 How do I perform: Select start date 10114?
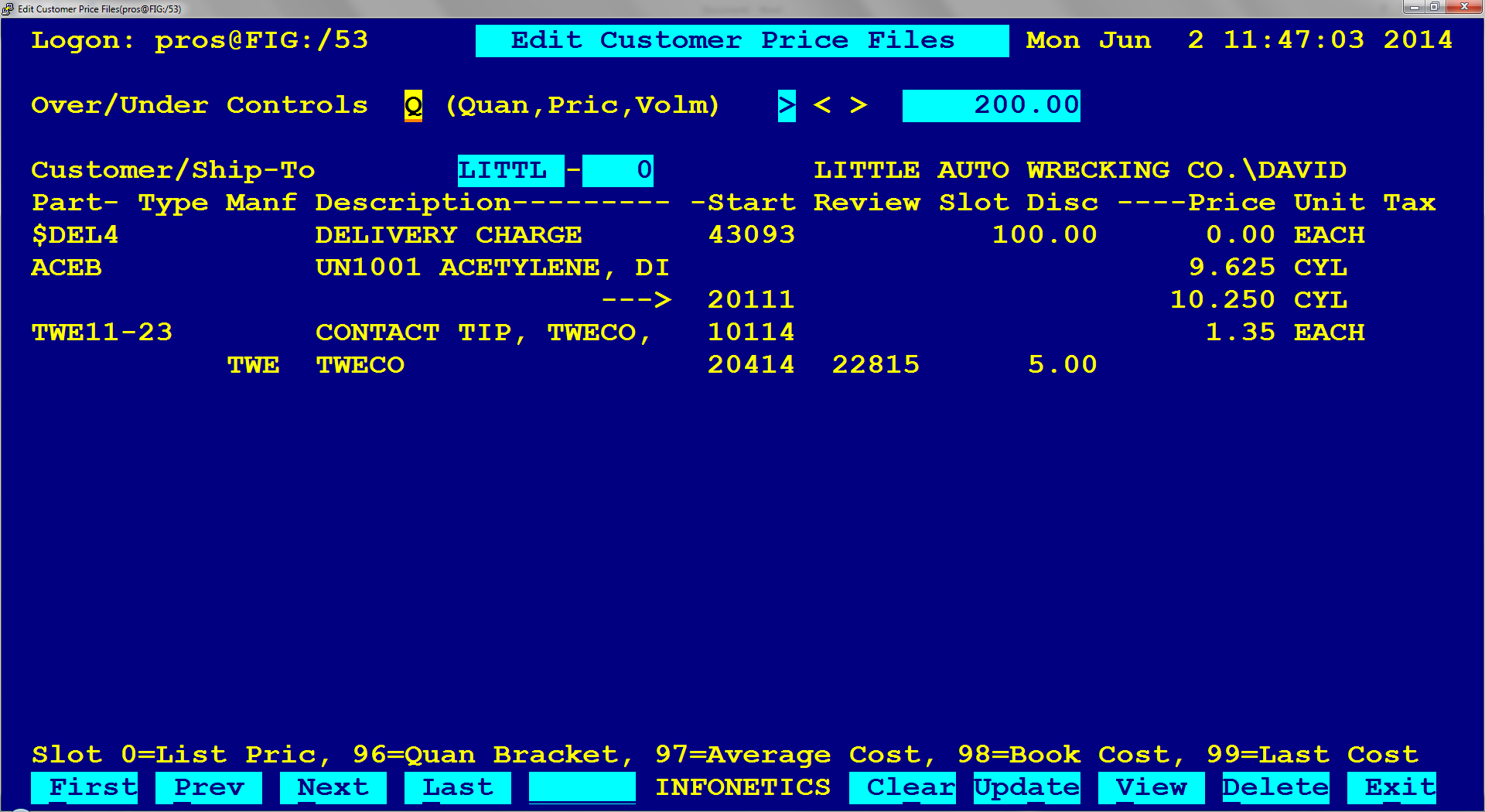point(751,333)
